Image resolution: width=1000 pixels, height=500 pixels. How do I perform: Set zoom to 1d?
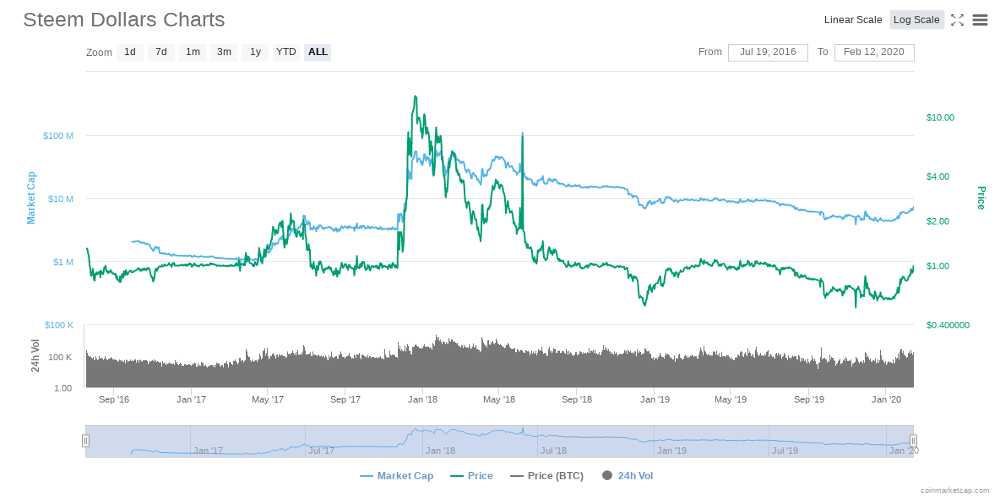point(129,52)
